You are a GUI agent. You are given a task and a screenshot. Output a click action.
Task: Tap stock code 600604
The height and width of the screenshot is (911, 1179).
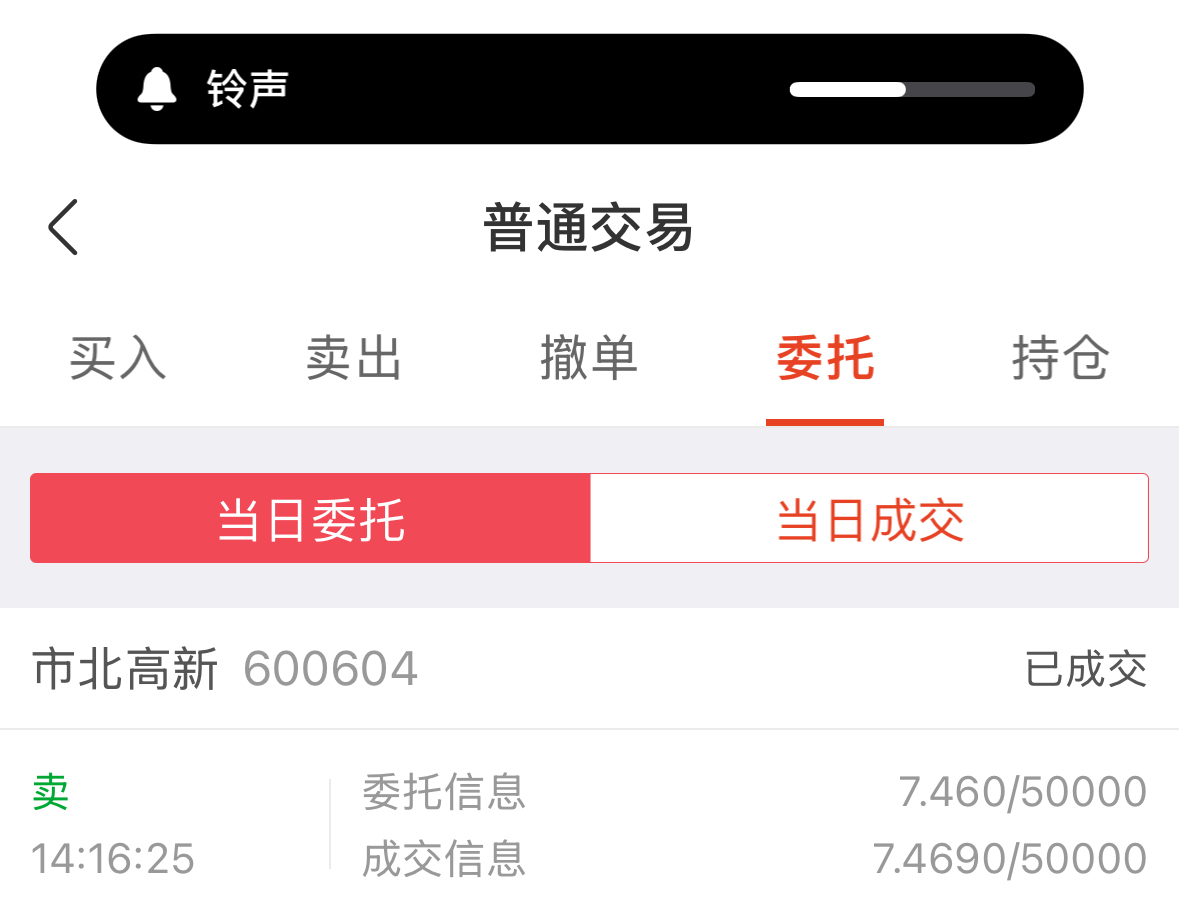tap(330, 669)
